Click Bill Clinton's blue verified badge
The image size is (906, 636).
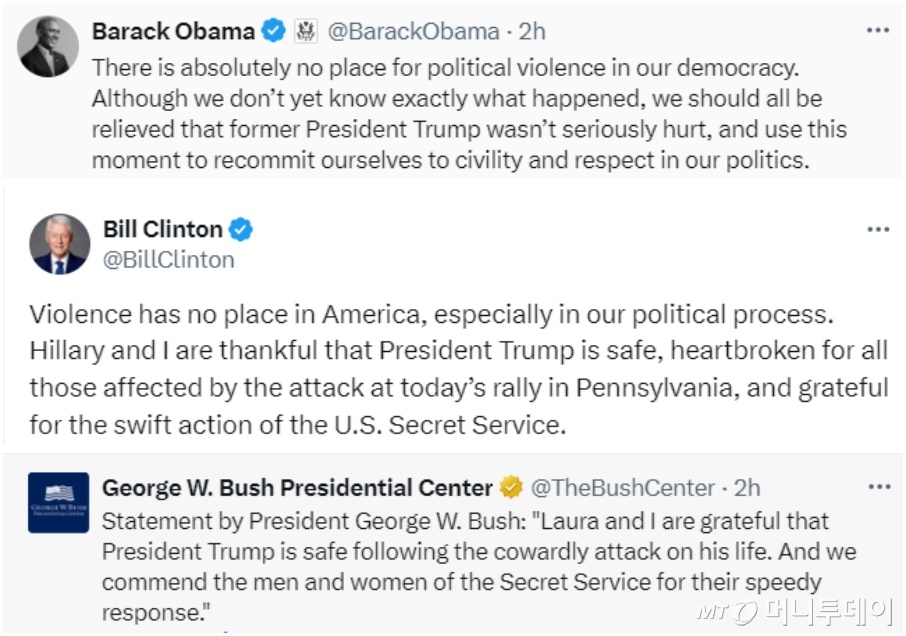pyautogui.click(x=241, y=230)
